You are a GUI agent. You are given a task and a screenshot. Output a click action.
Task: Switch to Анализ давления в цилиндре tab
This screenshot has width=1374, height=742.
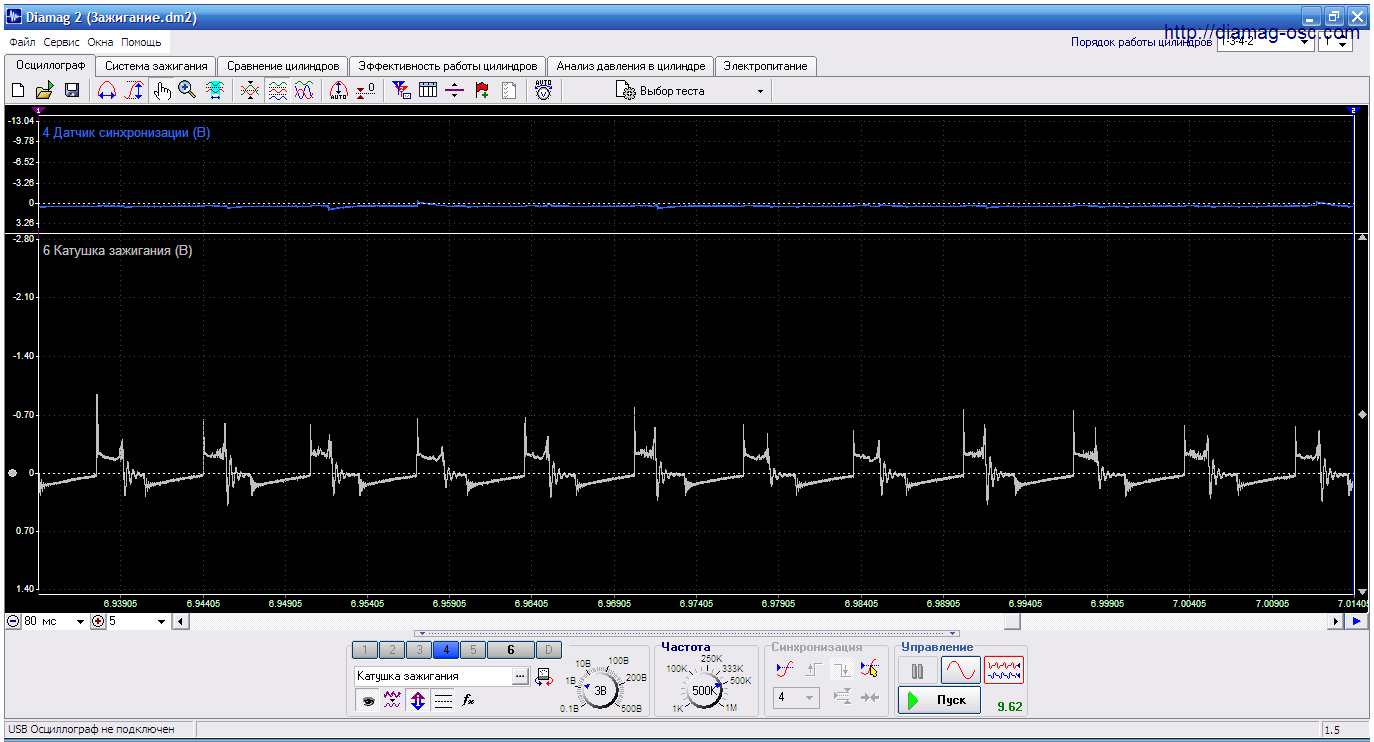631,66
